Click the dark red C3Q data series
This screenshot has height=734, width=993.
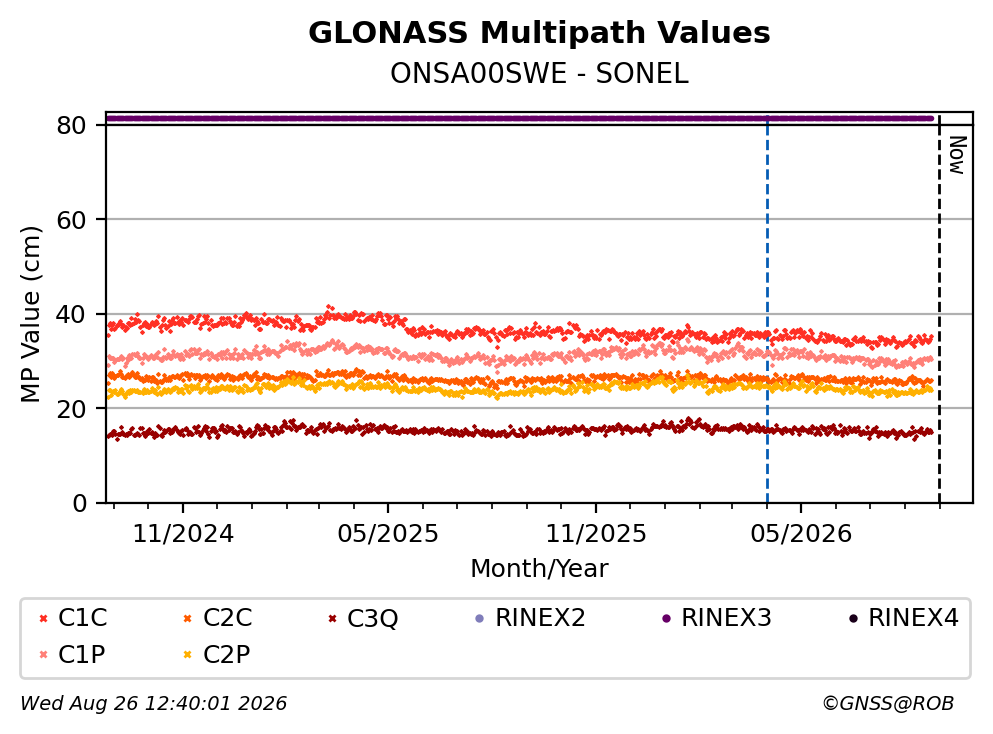[x=519, y=430]
